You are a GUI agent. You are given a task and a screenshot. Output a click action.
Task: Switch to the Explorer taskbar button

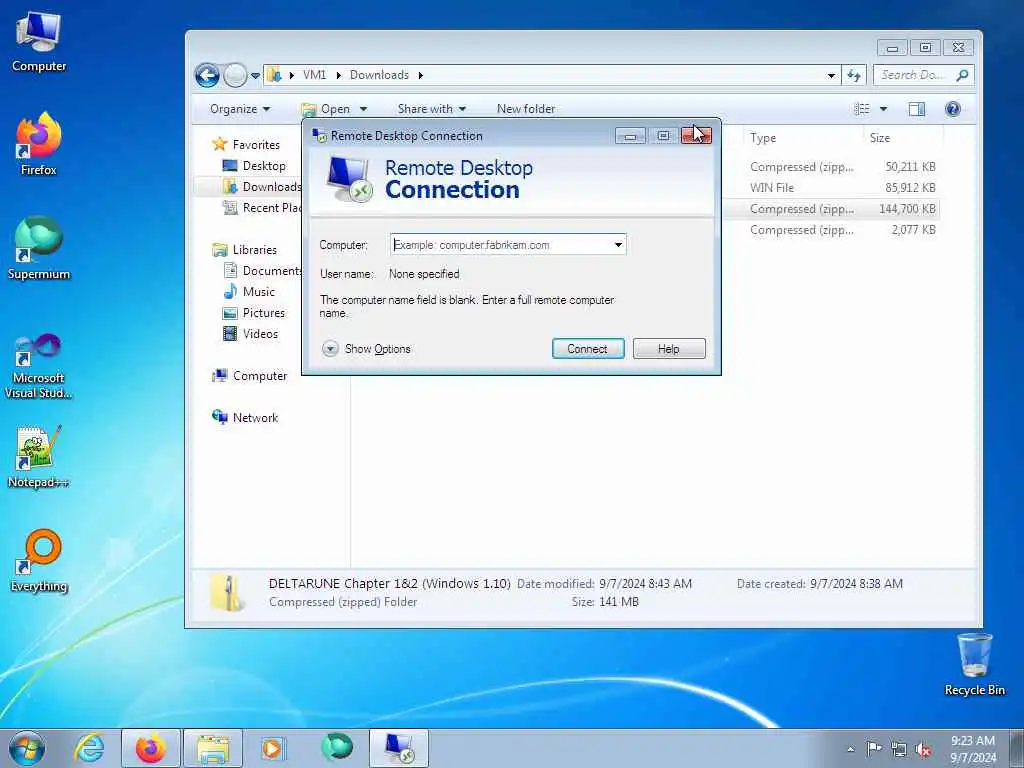[213, 748]
